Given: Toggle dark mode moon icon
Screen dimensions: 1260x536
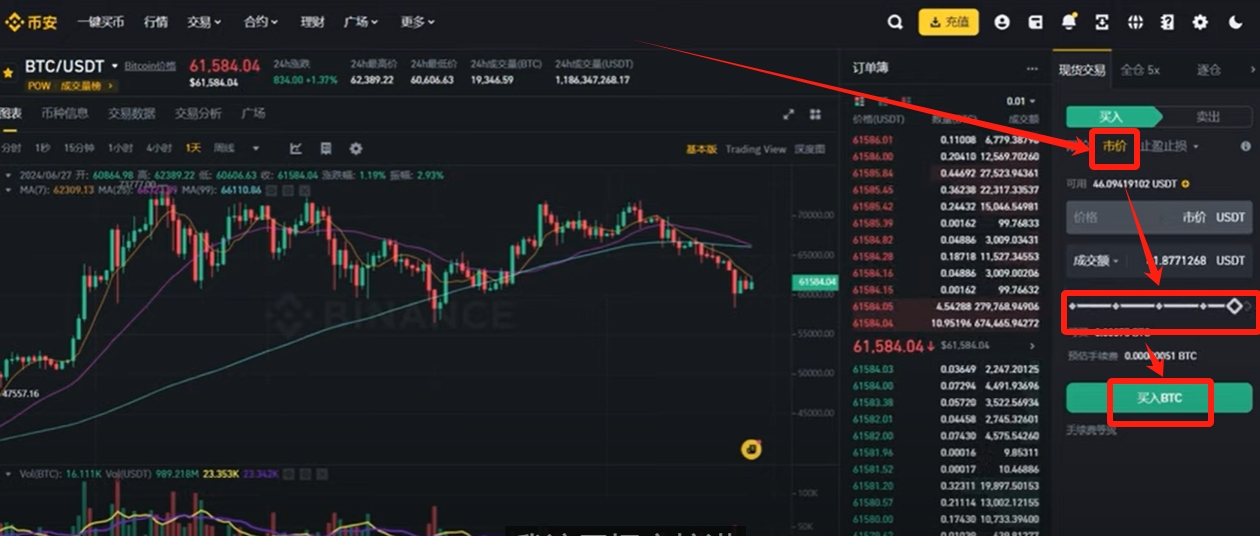Looking at the screenshot, I should 1235,22.
